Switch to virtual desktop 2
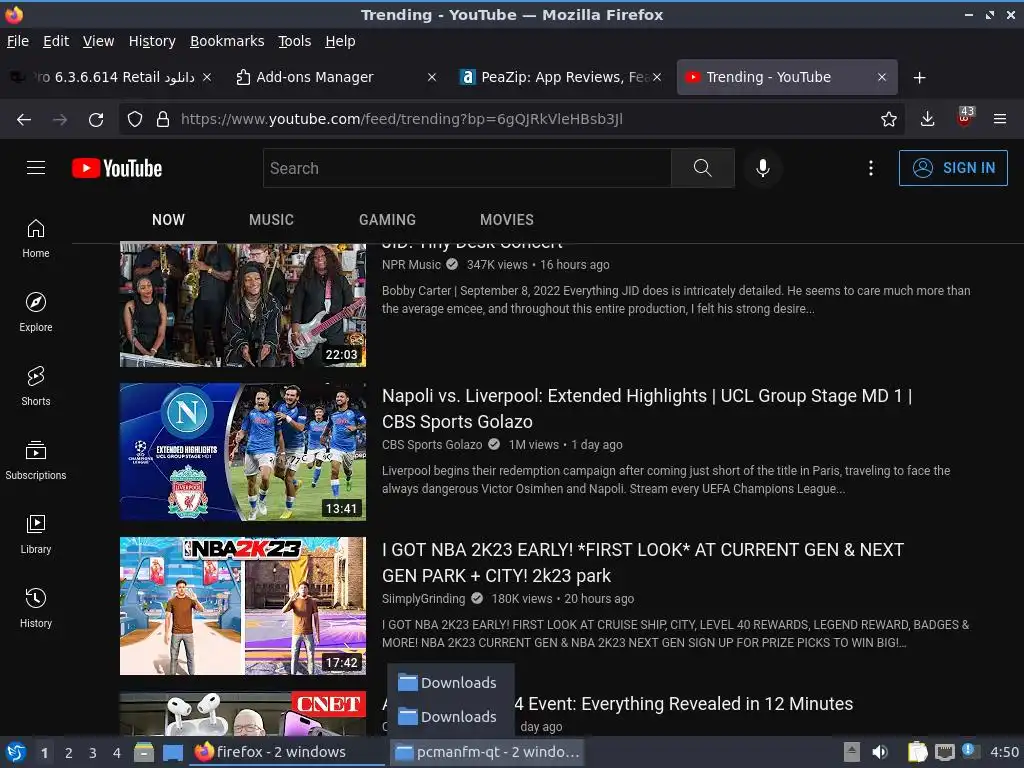This screenshot has height=768, width=1024. [x=69, y=753]
